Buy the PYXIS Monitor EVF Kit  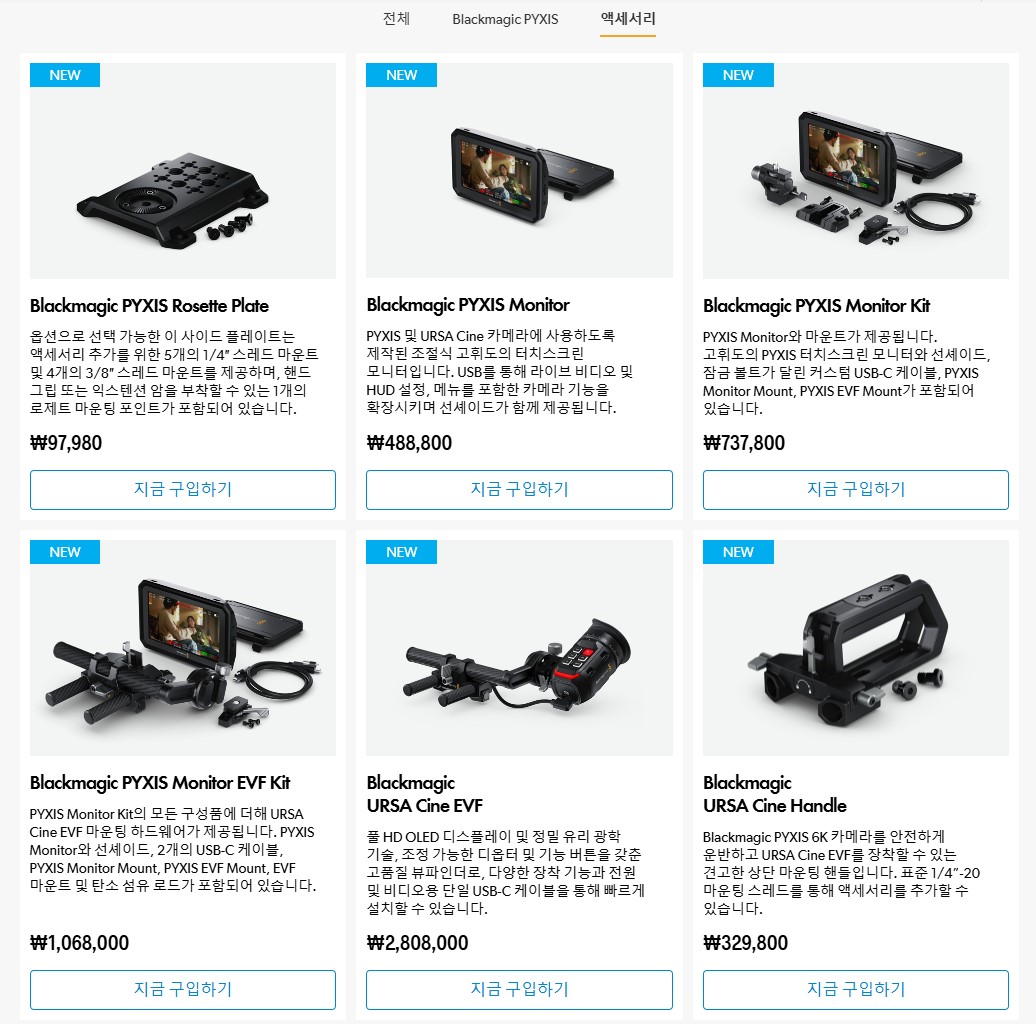[x=183, y=990]
